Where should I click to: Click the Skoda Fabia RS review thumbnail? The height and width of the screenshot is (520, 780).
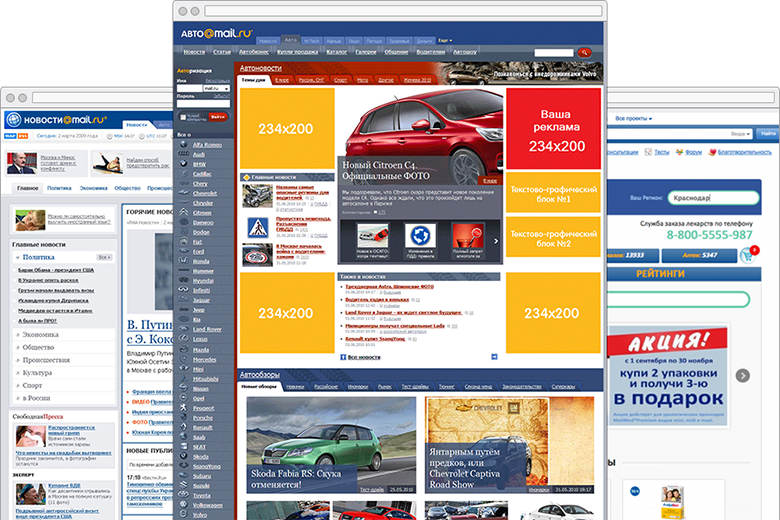click(x=331, y=445)
